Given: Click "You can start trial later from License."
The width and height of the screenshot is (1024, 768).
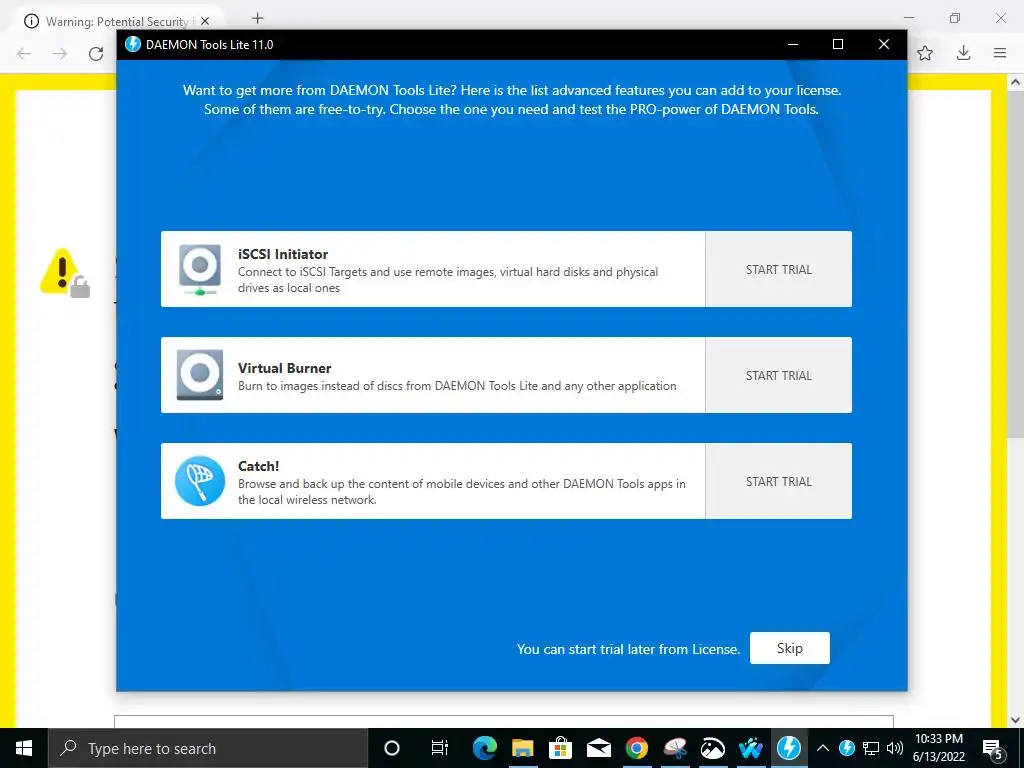Looking at the screenshot, I should 628,649.
